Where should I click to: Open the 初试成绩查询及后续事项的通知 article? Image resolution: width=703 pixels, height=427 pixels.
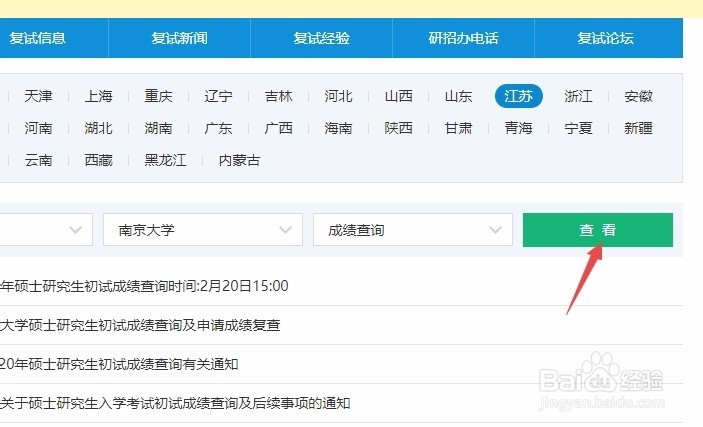click(x=175, y=403)
